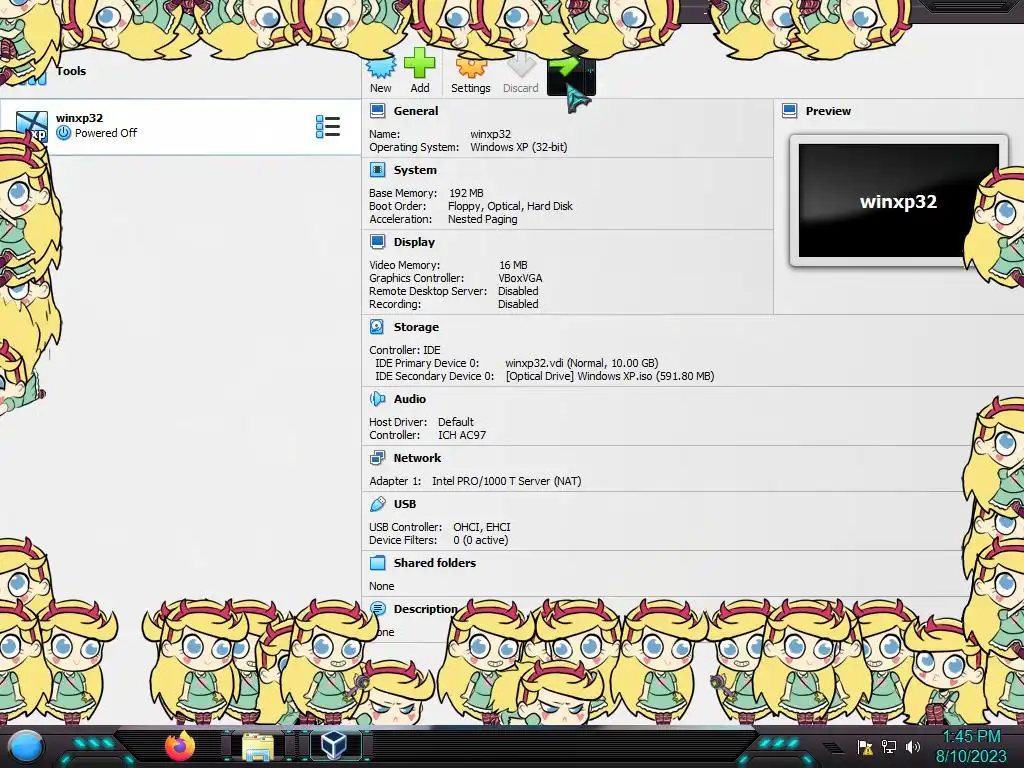Launch Firefox from the taskbar

click(181, 746)
